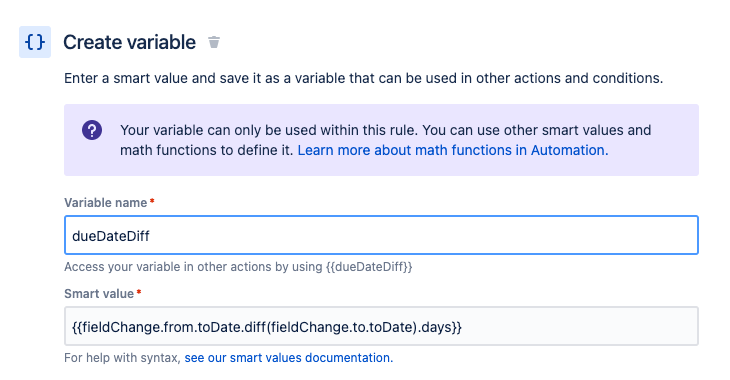Click the 'Access your variable' helper text

238,267
